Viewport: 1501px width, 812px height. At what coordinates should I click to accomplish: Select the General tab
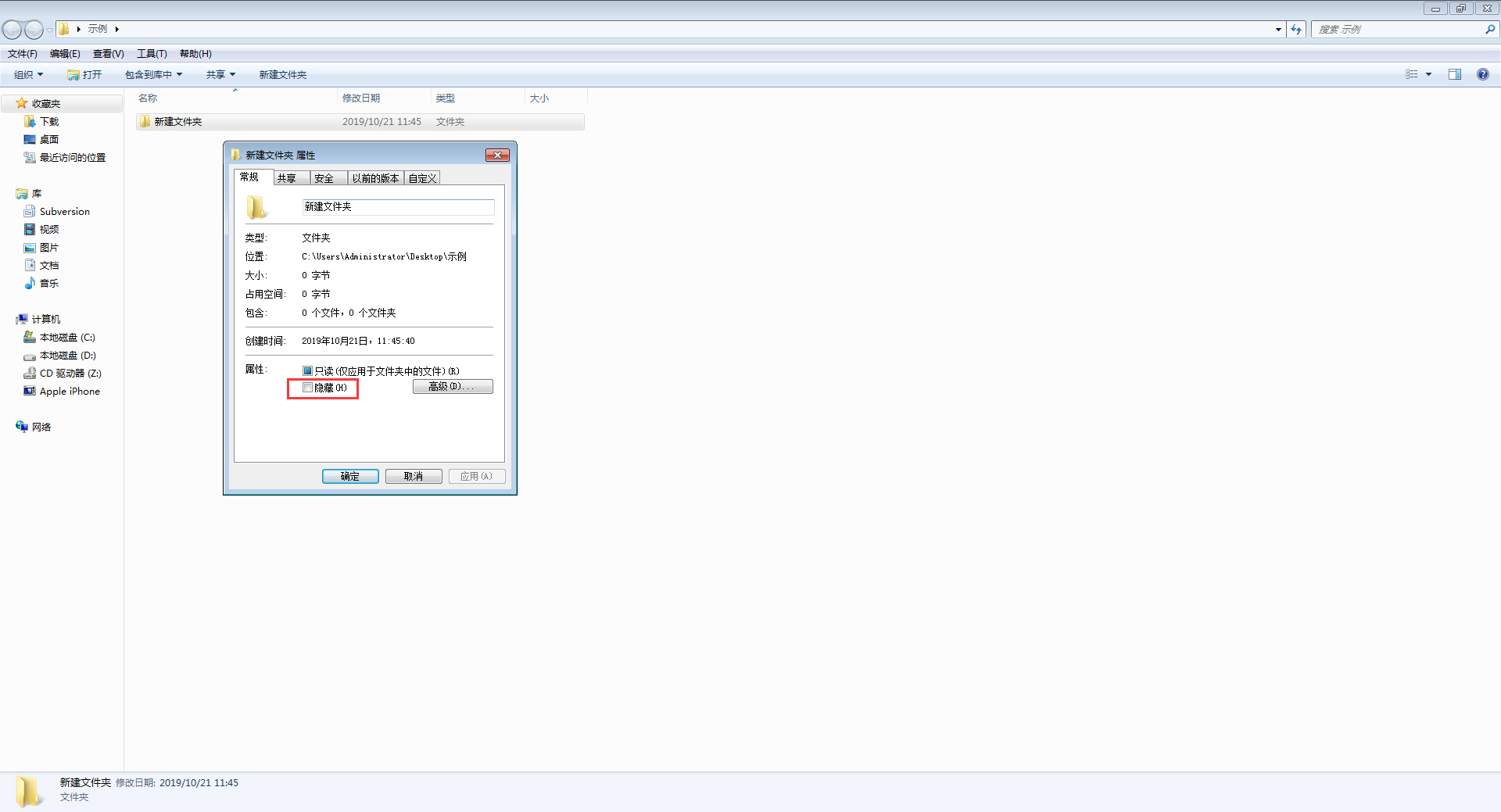pyautogui.click(x=253, y=177)
